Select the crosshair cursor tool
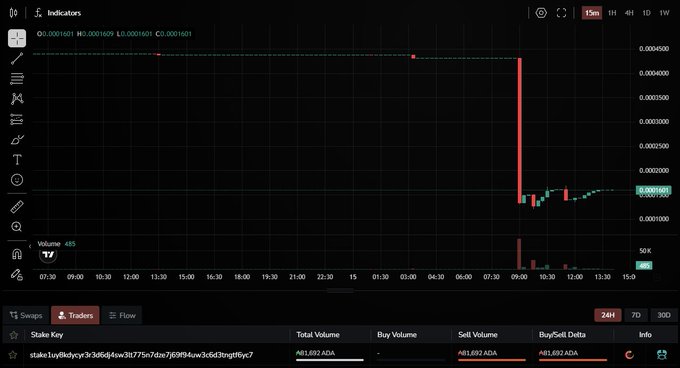Image resolution: width=680 pixels, height=368 pixels. pyautogui.click(x=17, y=38)
